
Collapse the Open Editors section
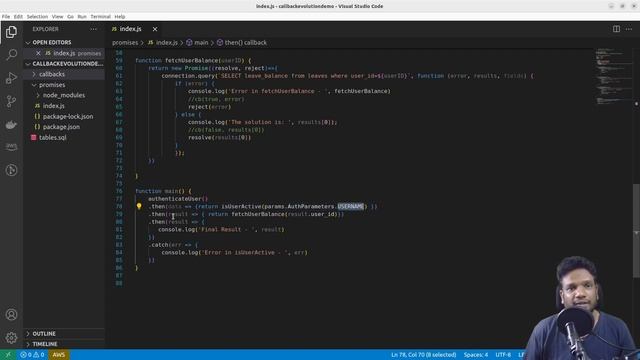coord(64,42)
